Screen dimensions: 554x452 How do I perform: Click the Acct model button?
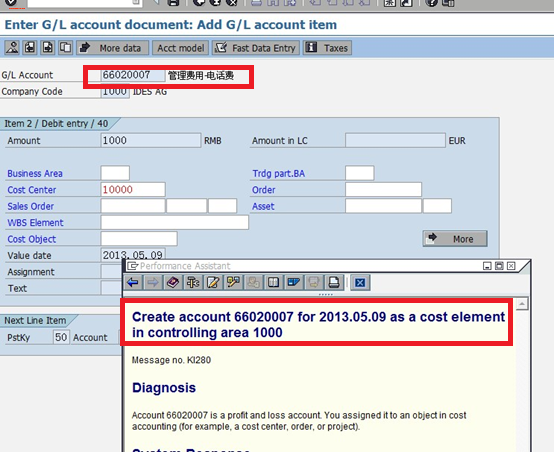pos(181,48)
